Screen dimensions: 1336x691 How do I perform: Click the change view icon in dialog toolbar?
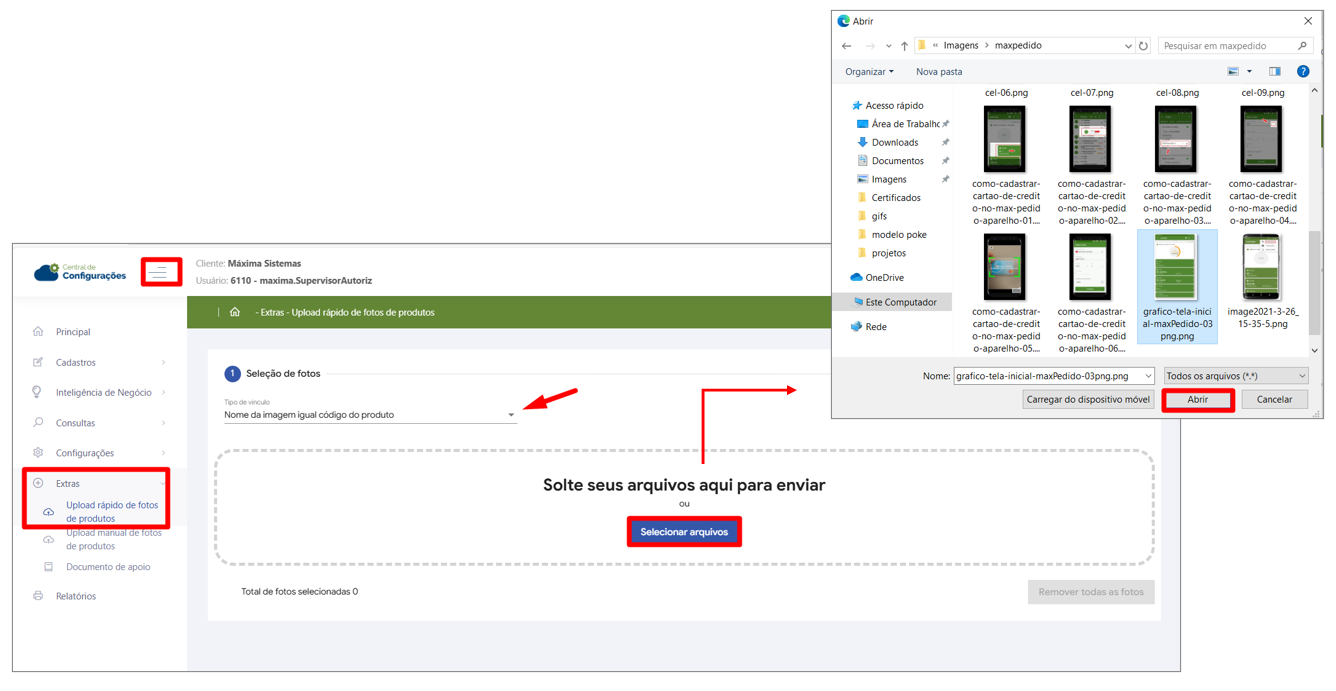coord(1233,72)
